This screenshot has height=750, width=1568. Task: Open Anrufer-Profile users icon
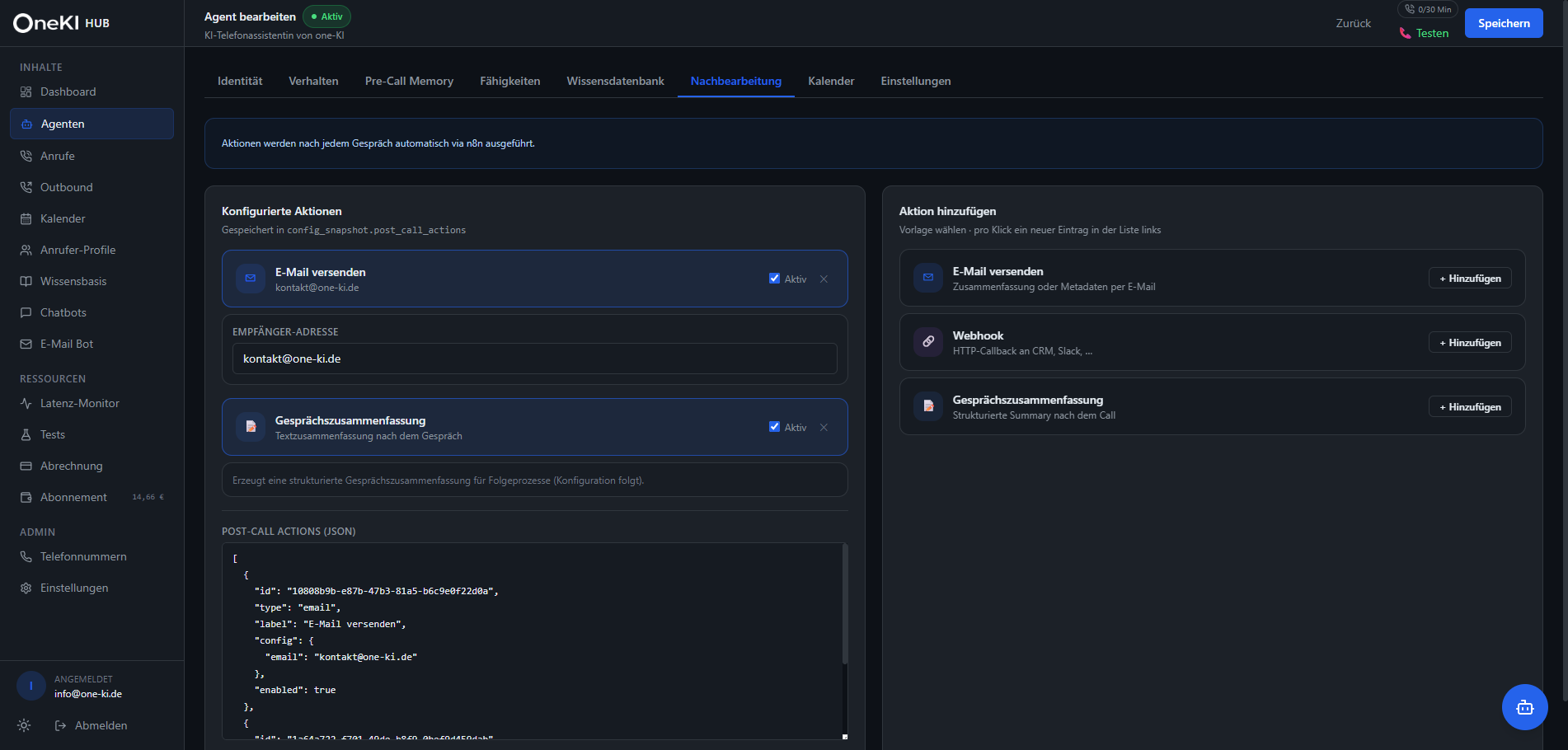coord(26,250)
